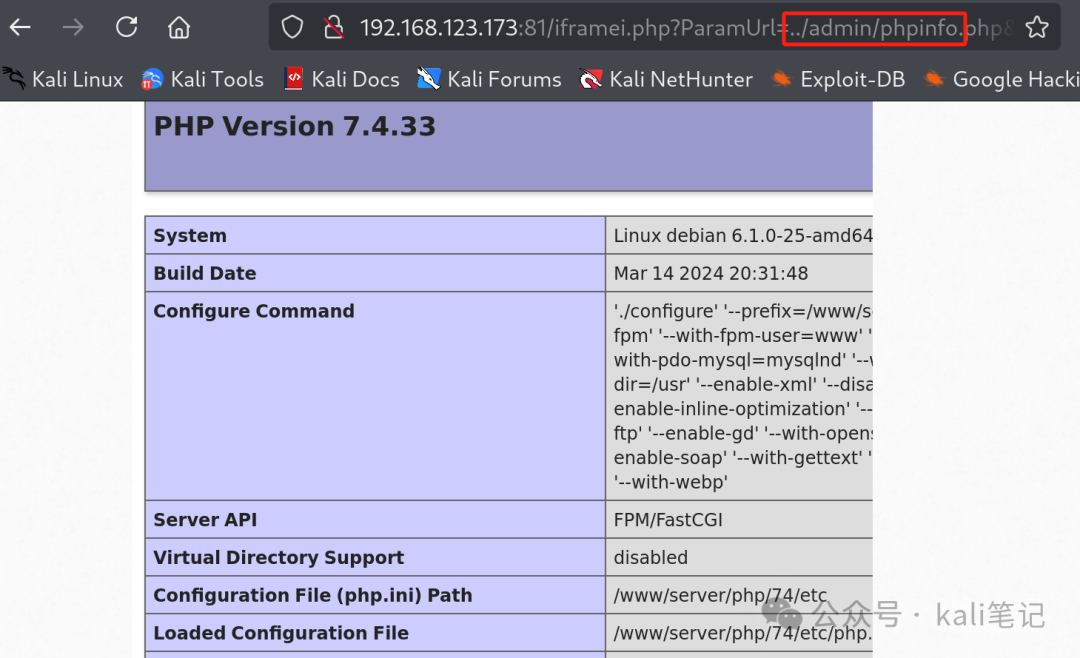This screenshot has width=1080, height=658.
Task: Open the tracking protection shield panel
Action: [291, 27]
